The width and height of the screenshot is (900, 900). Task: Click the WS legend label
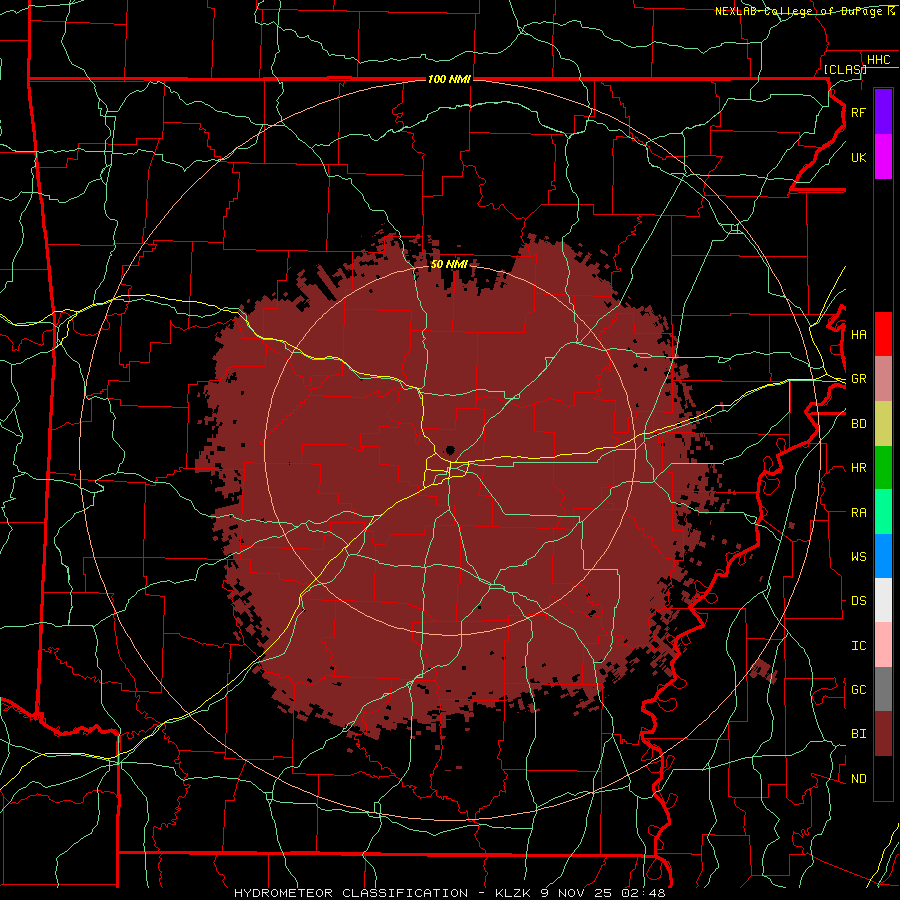[858, 557]
